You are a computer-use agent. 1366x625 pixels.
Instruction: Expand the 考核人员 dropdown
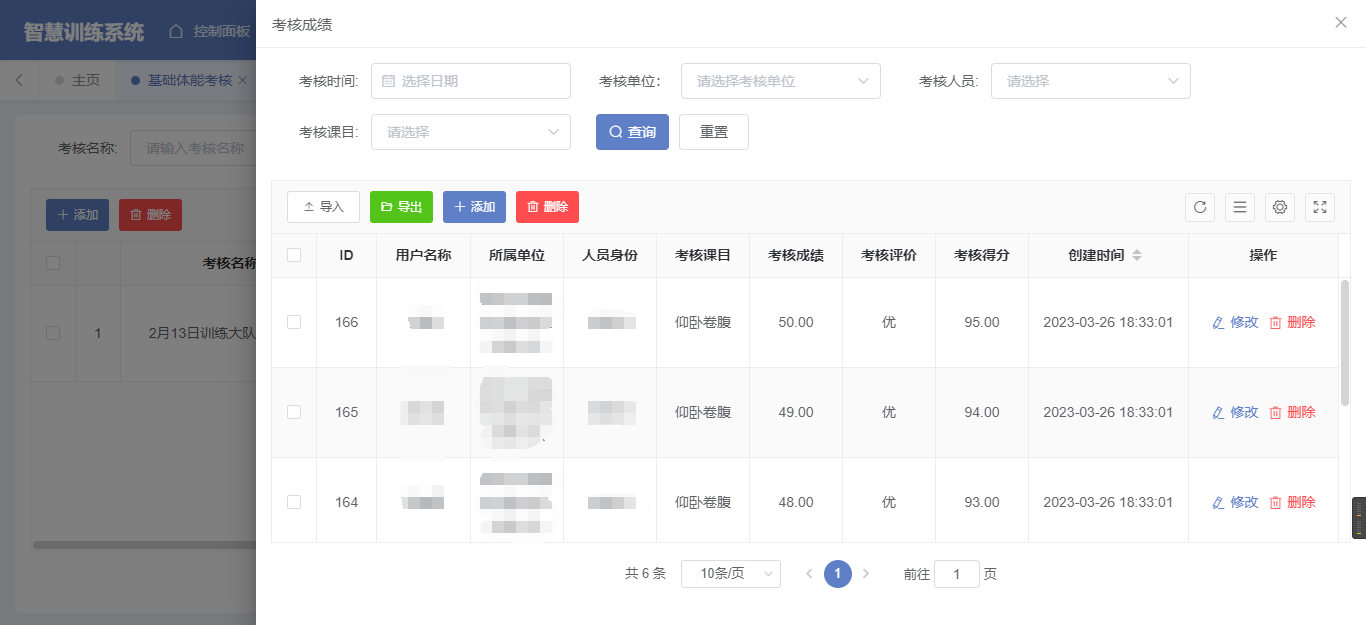click(1090, 81)
